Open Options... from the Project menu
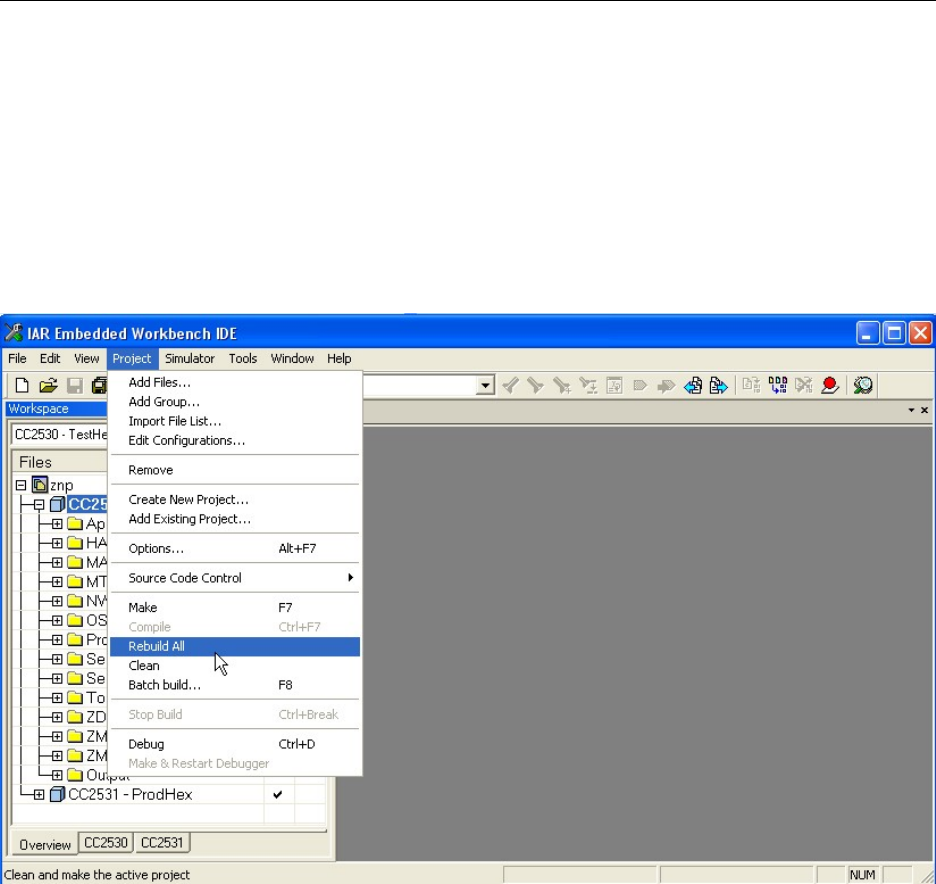 point(235,549)
